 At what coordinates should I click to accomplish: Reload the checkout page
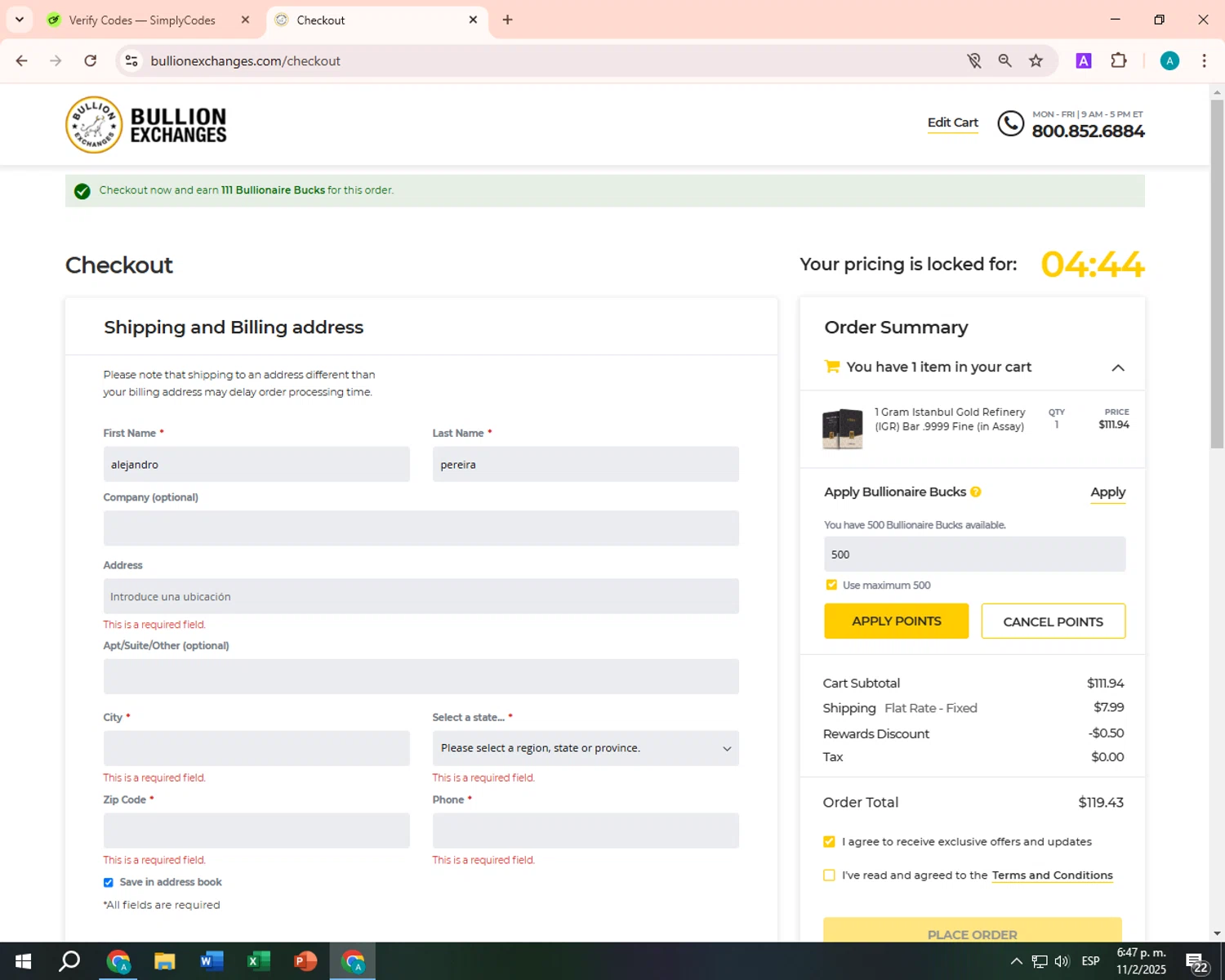click(x=91, y=60)
